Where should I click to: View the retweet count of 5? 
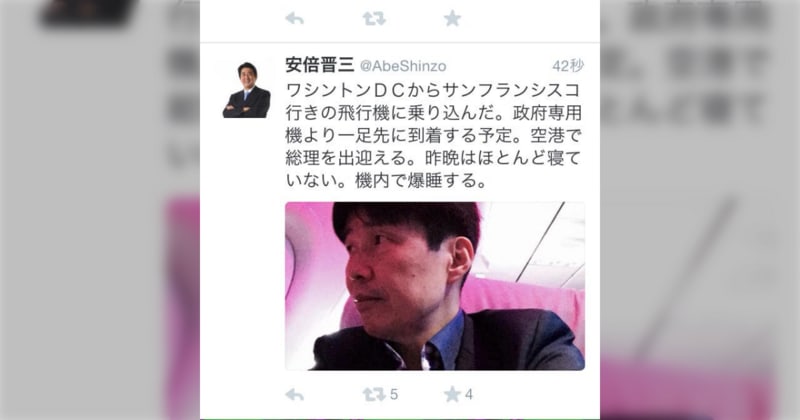[394, 394]
